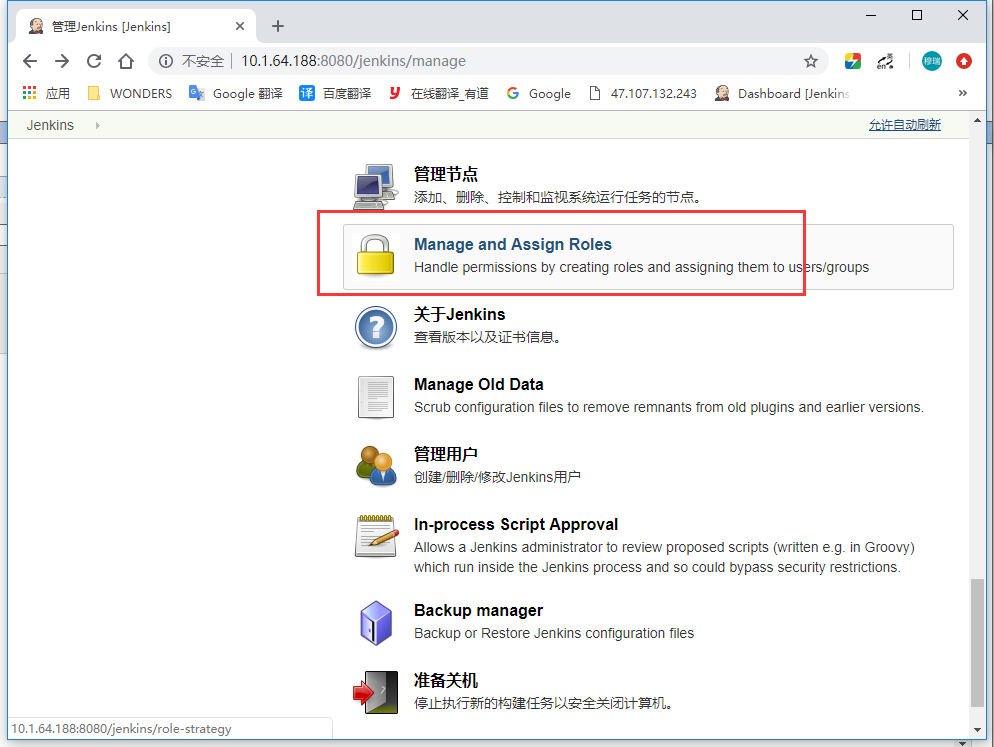
Task: Open the teal profile avatar menu
Action: (x=931, y=61)
